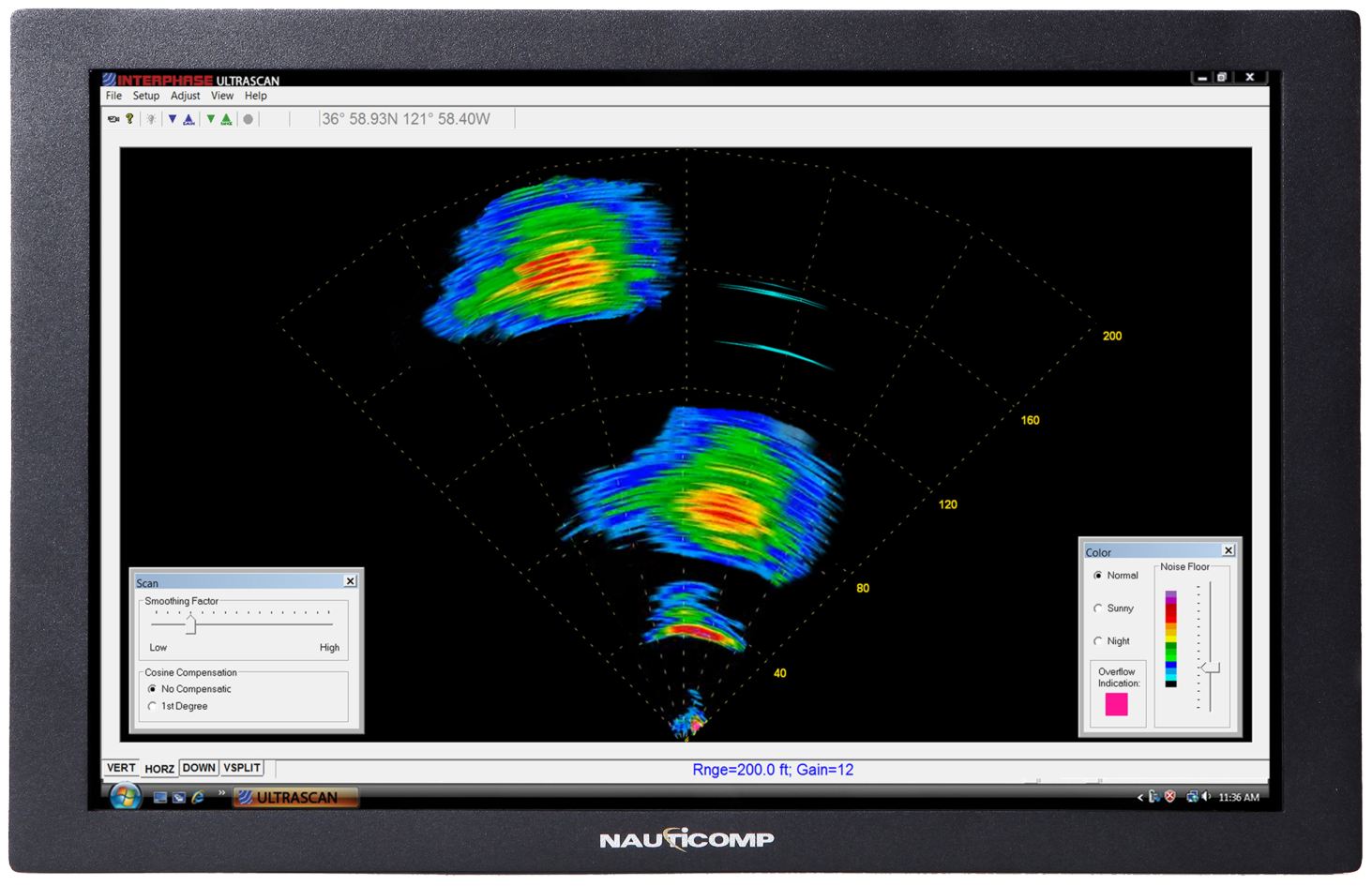
Task: Click the 160 range ring label
Action: point(1030,420)
